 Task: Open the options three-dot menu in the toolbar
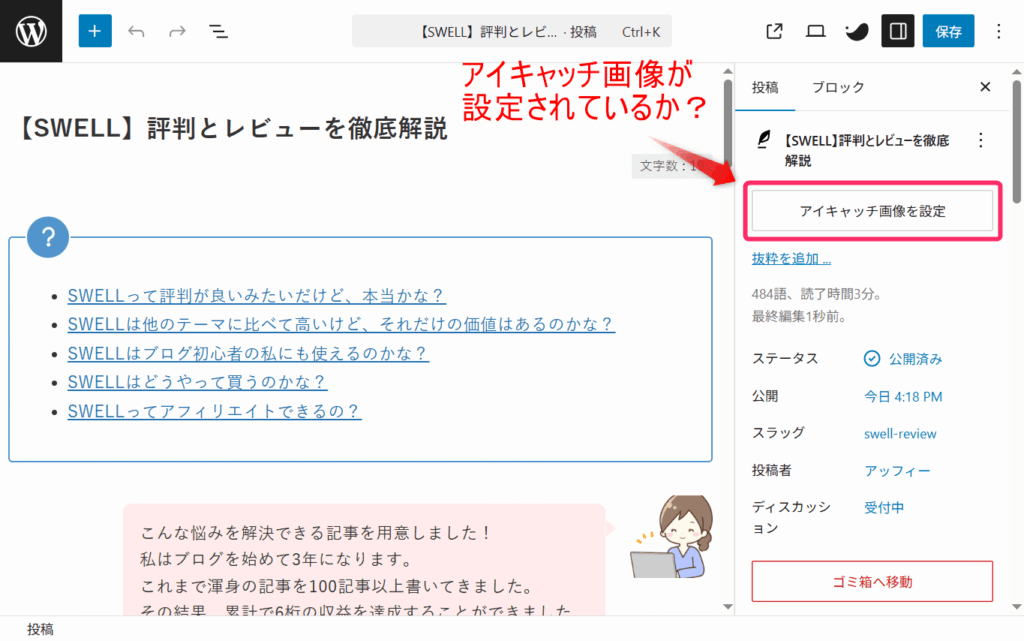[999, 31]
